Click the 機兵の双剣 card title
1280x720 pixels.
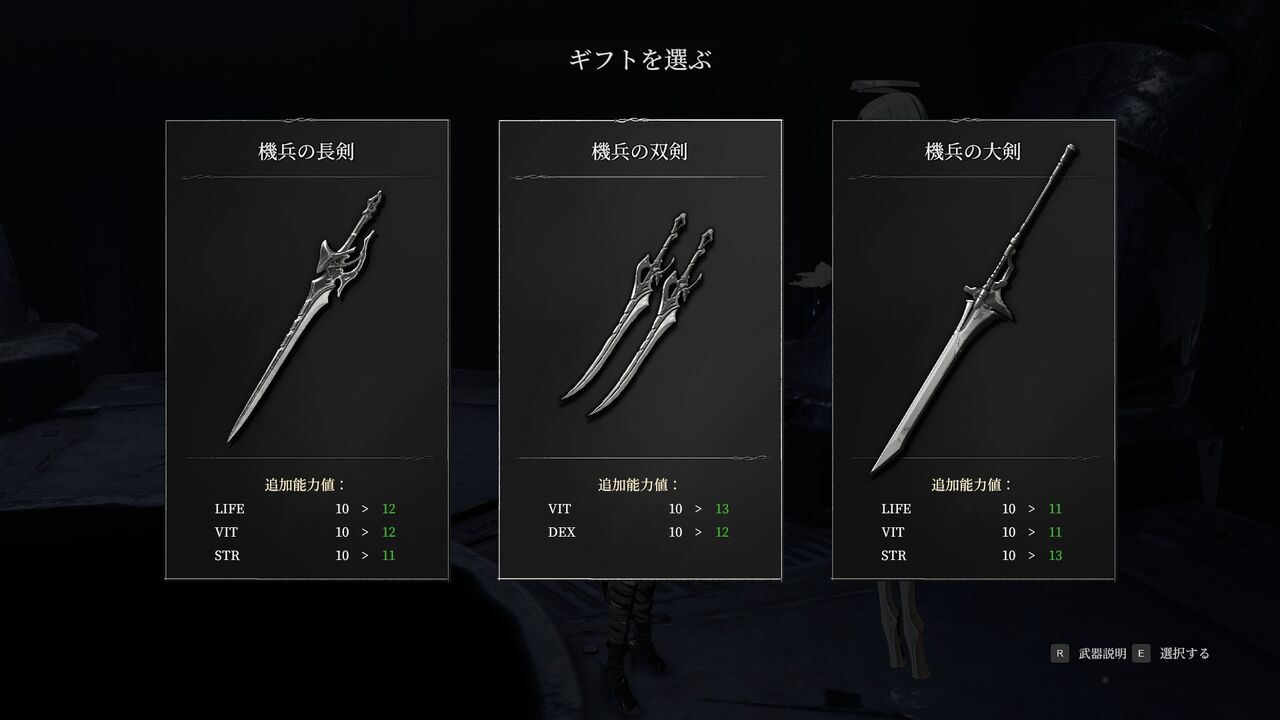point(640,152)
